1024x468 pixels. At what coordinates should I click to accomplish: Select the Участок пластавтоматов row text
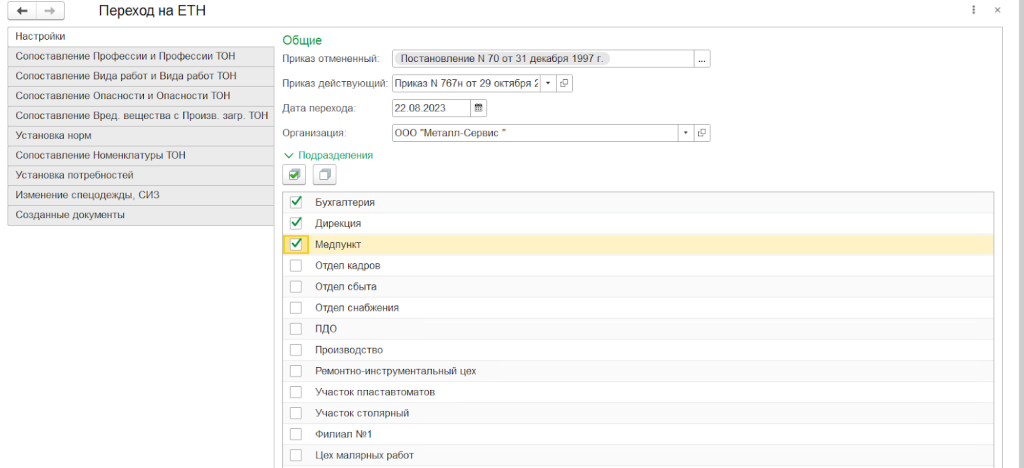pos(375,392)
